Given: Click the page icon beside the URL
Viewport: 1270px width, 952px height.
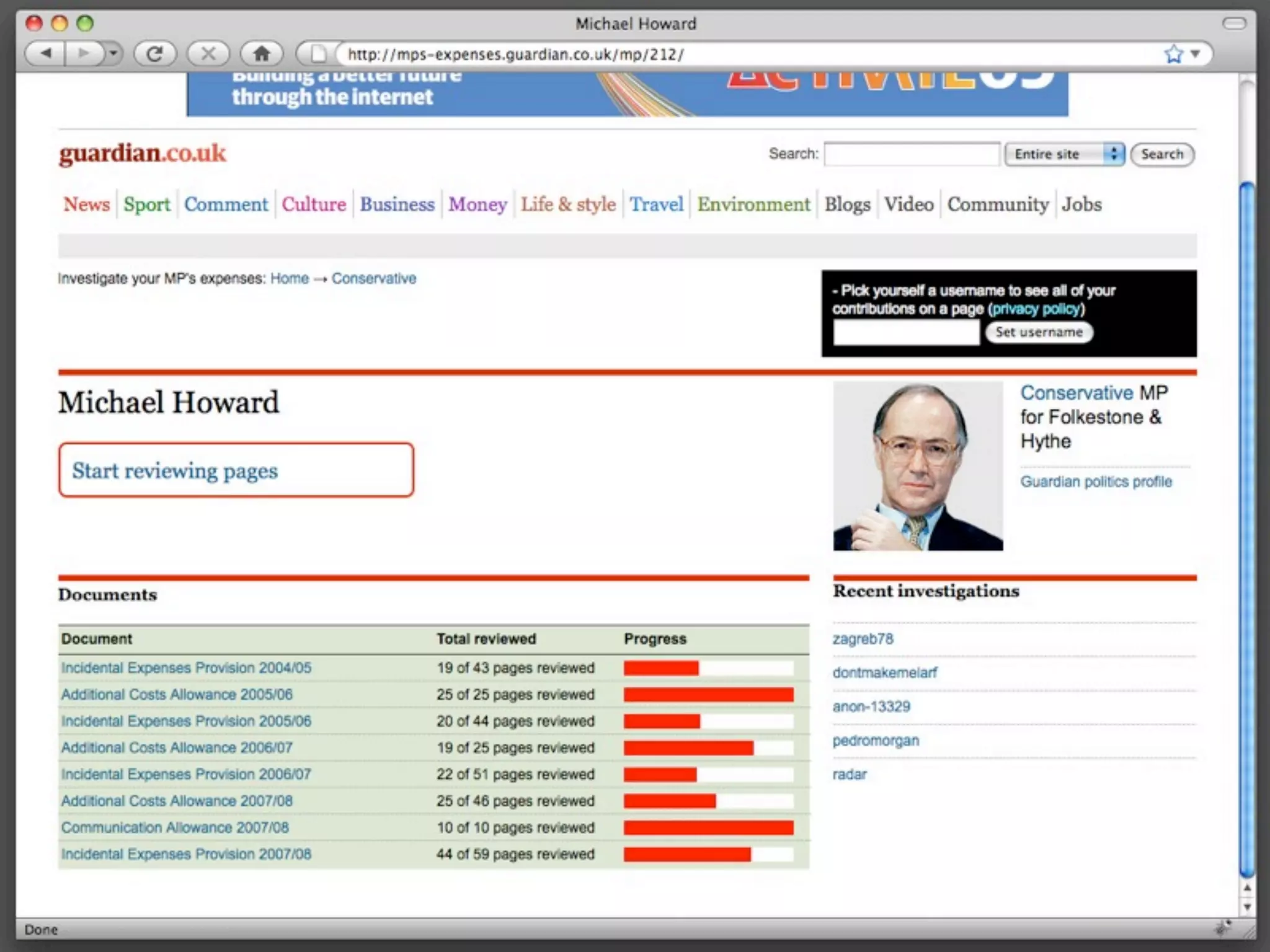Looking at the screenshot, I should pos(317,54).
